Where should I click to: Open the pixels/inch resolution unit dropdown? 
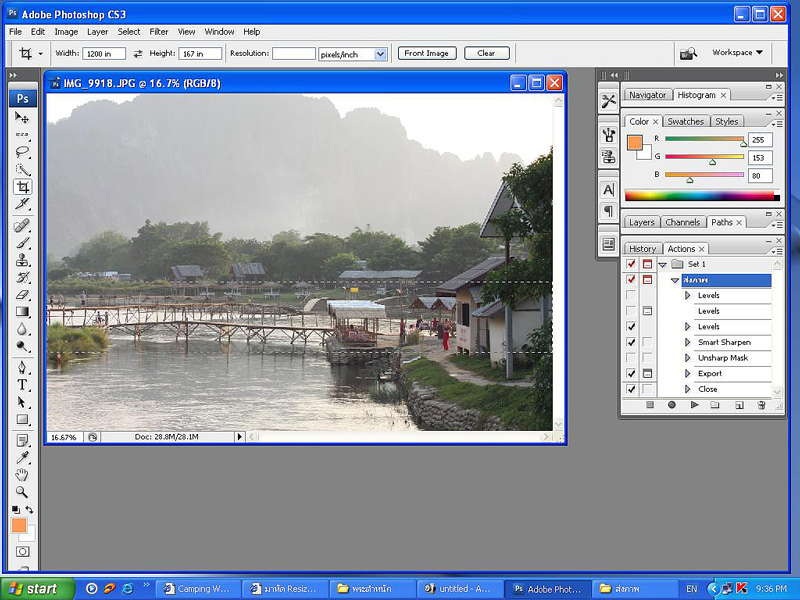click(380, 54)
